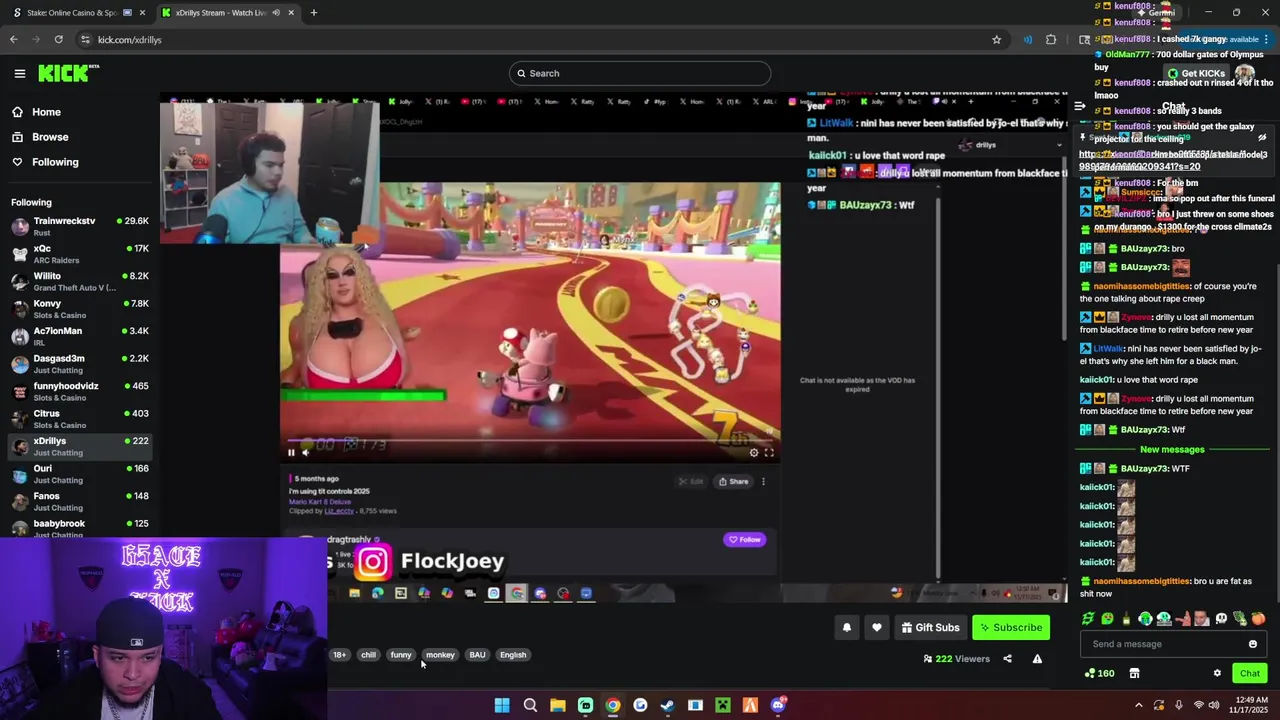
Task: Click the BAU stream tag
Action: click(477, 655)
